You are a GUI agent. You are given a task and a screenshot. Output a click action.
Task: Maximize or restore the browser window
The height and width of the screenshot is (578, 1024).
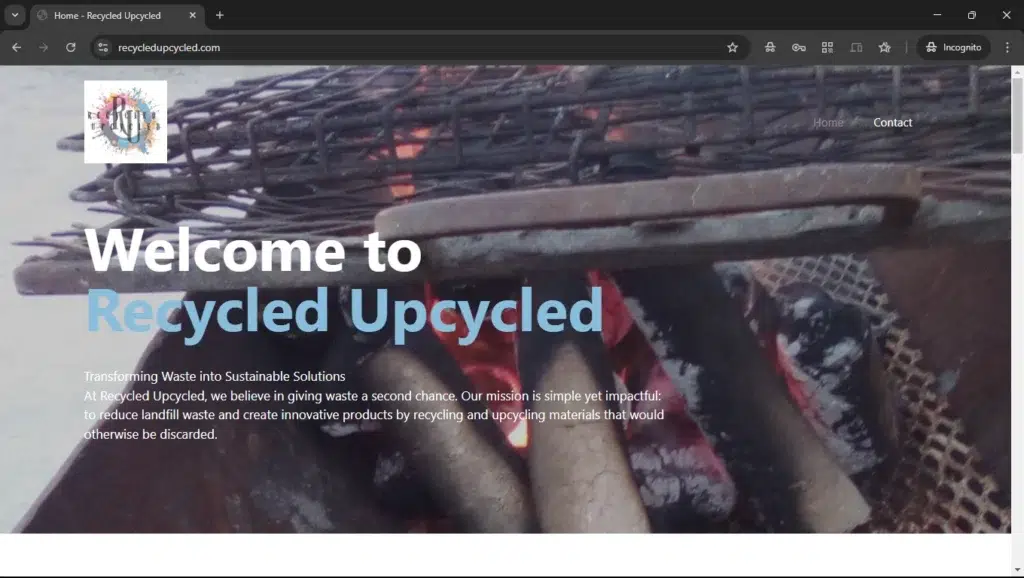tap(971, 15)
